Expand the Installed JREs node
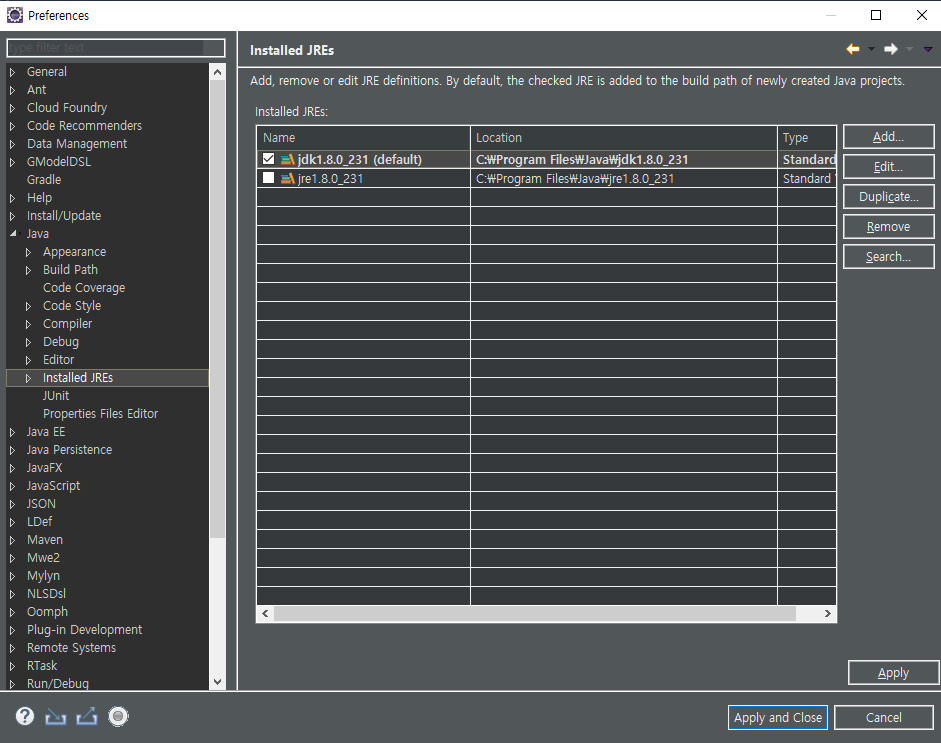This screenshot has width=941, height=743. tap(28, 378)
